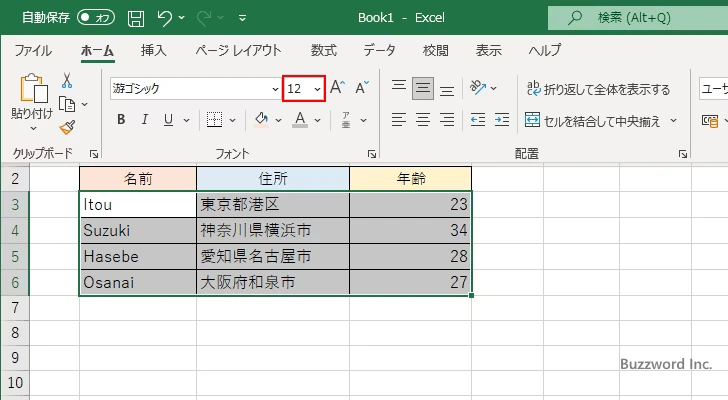
Task: Apply the Fill Color bucket
Action: 261,120
